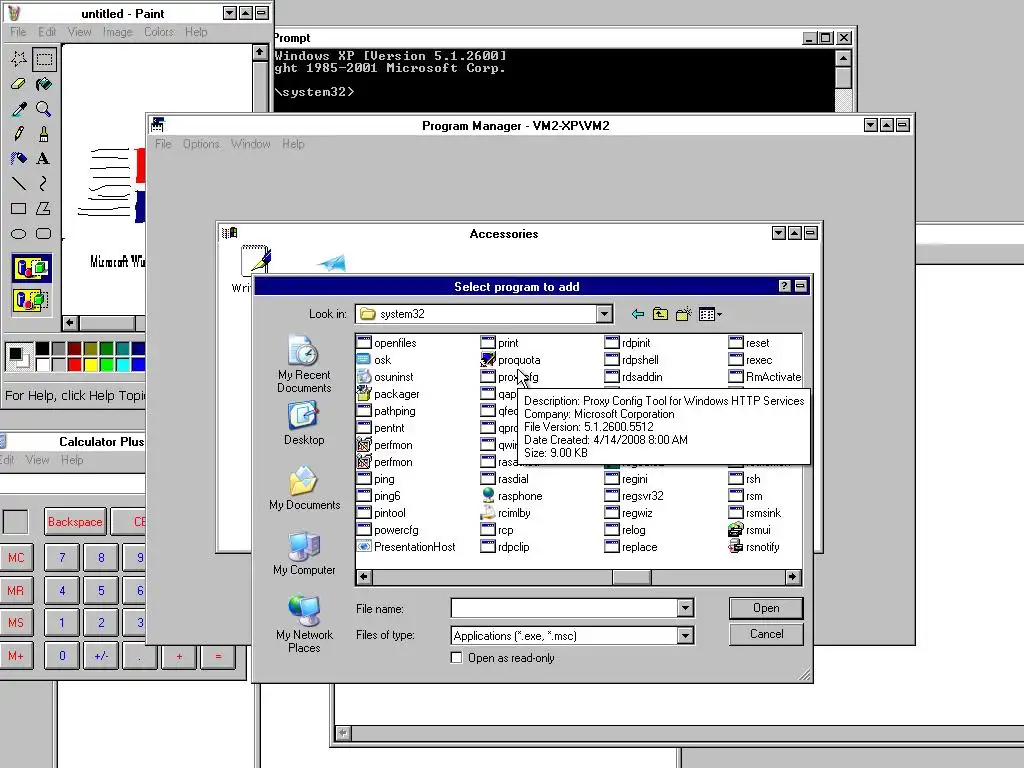The width and height of the screenshot is (1024, 768).
Task: Select transparent background option in Paint
Action: point(31,300)
